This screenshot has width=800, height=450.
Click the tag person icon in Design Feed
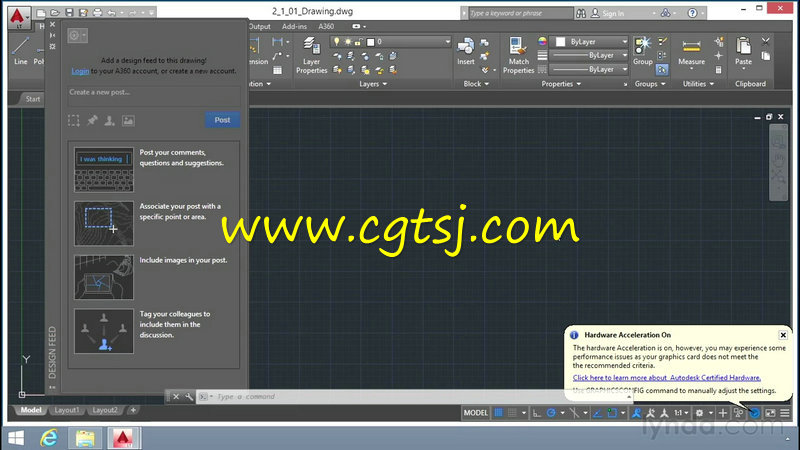click(110, 120)
